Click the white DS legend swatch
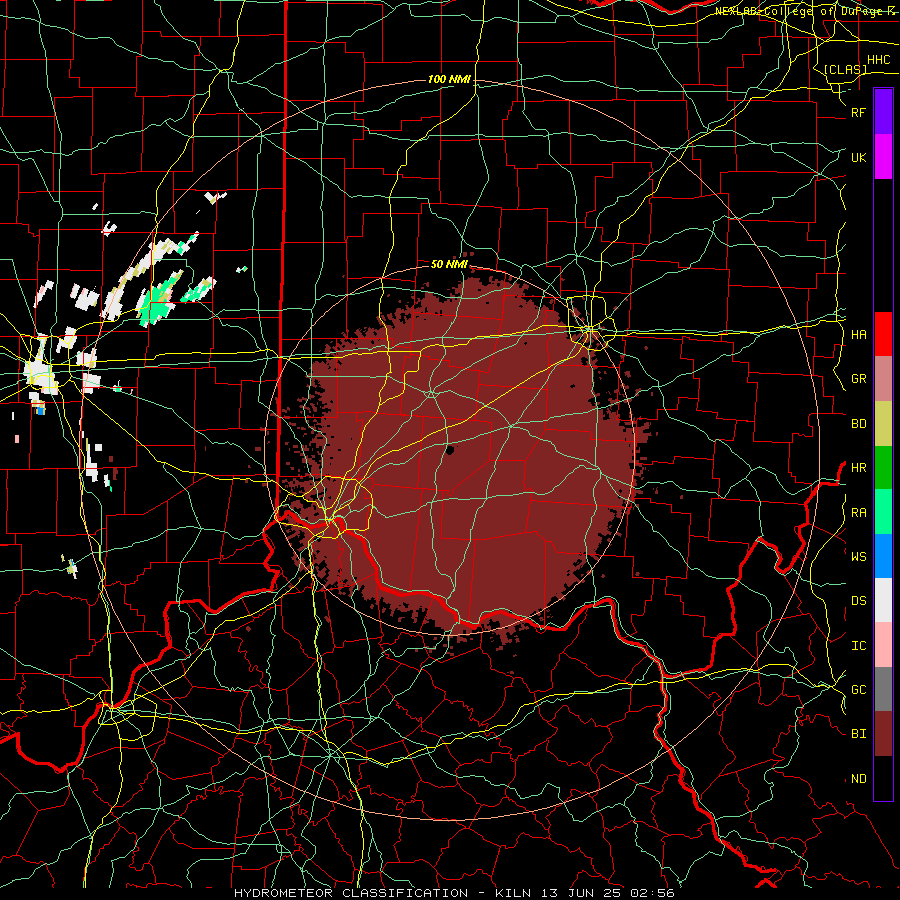 click(883, 600)
